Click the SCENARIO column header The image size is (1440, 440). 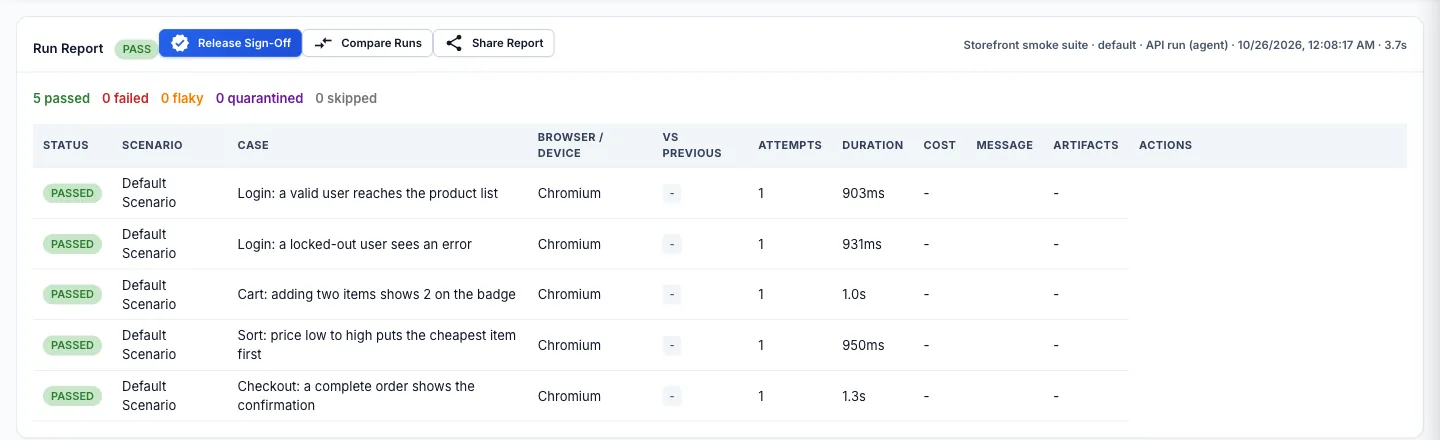click(x=152, y=145)
